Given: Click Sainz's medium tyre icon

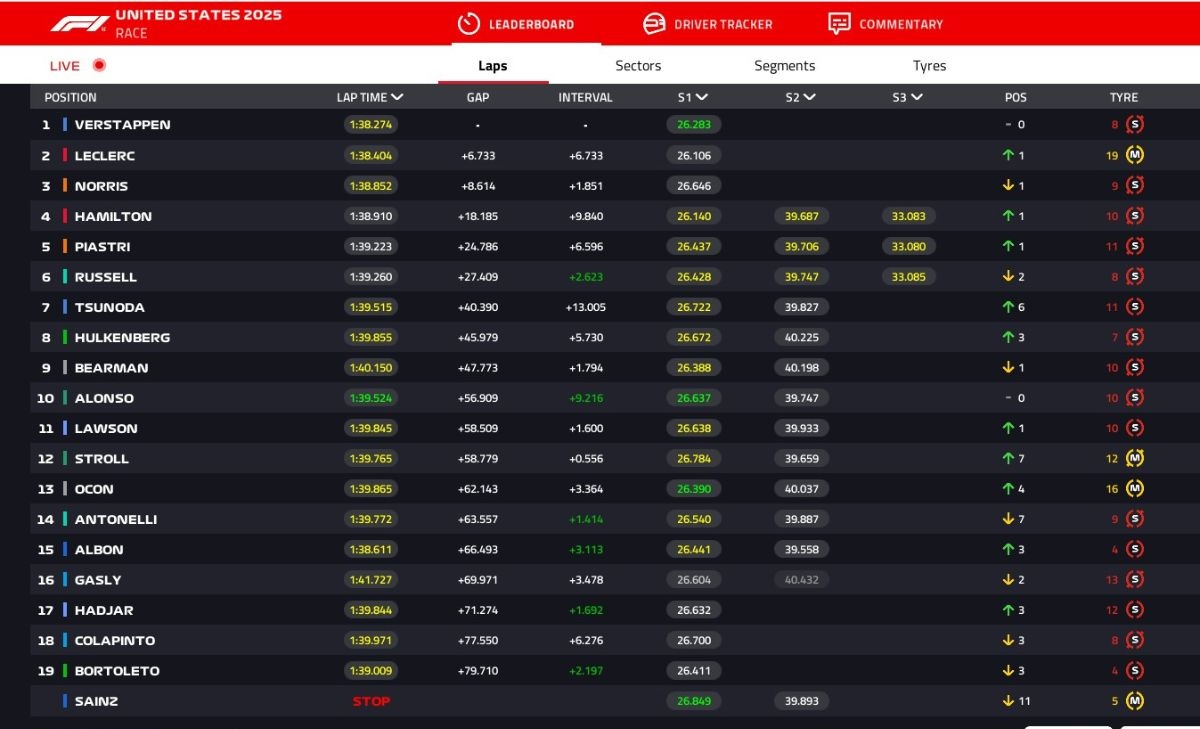Looking at the screenshot, I should 1134,701.
